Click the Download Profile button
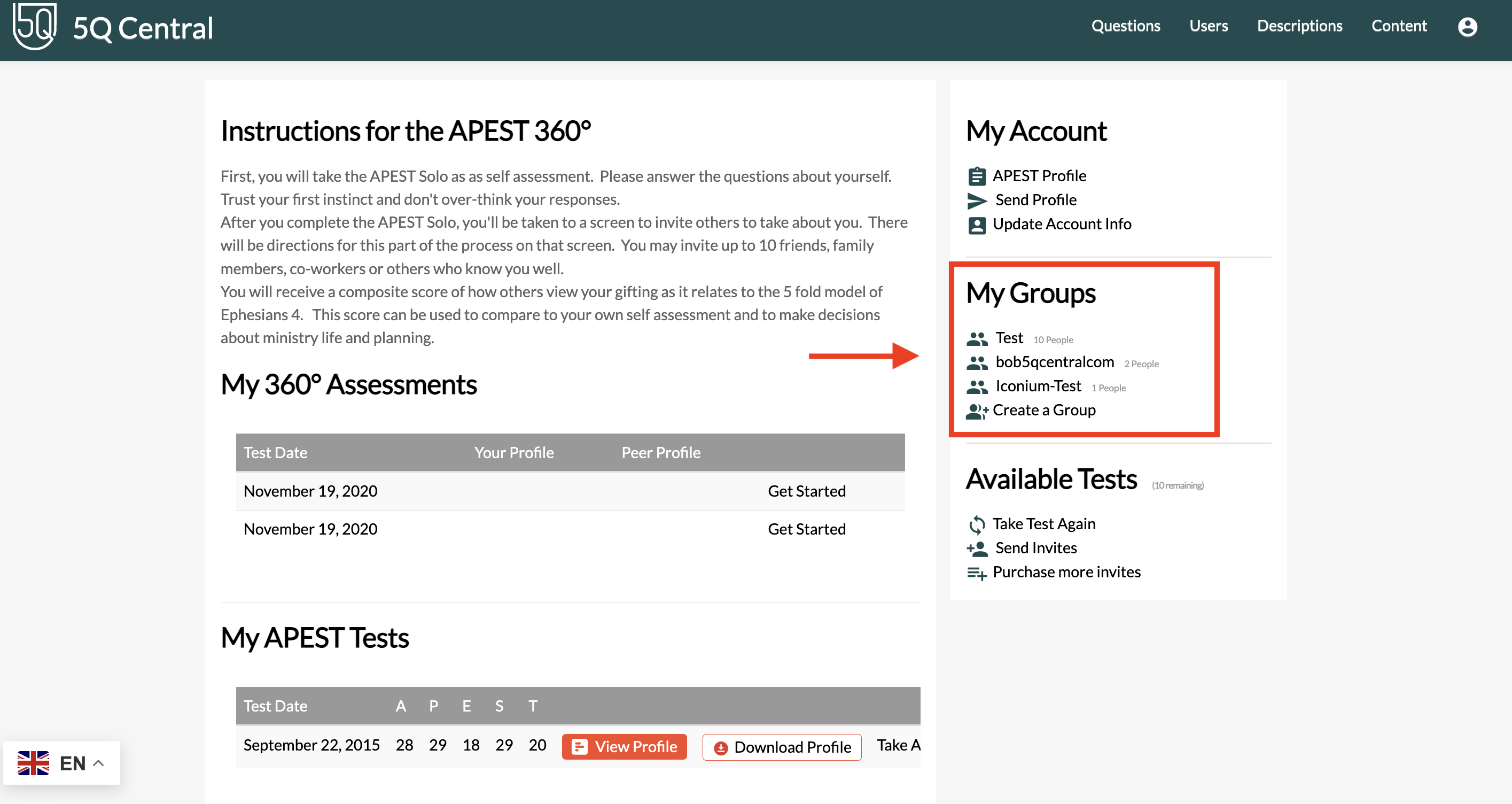1512x804 pixels. (782, 747)
